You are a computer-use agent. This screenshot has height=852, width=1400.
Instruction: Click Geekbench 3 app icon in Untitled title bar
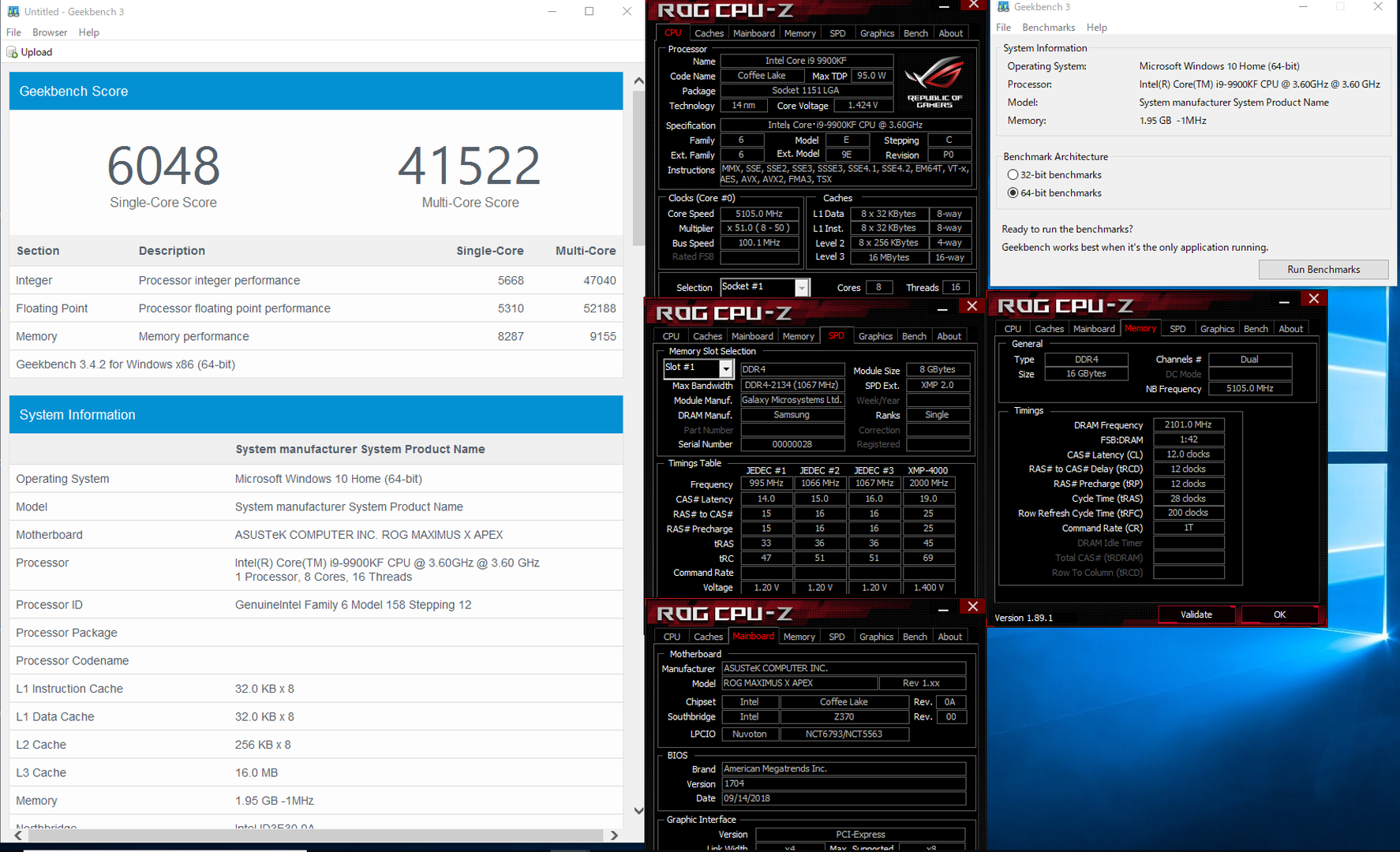click(13, 11)
